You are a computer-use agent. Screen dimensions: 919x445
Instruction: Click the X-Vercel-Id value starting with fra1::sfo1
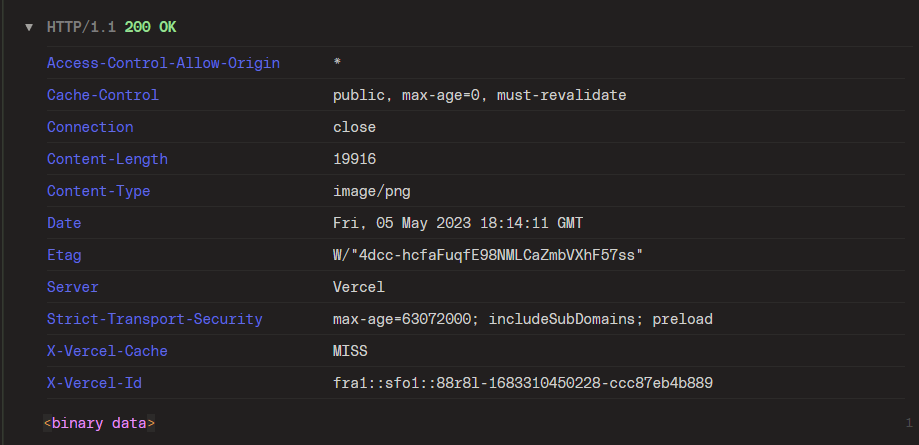[x=523, y=383]
